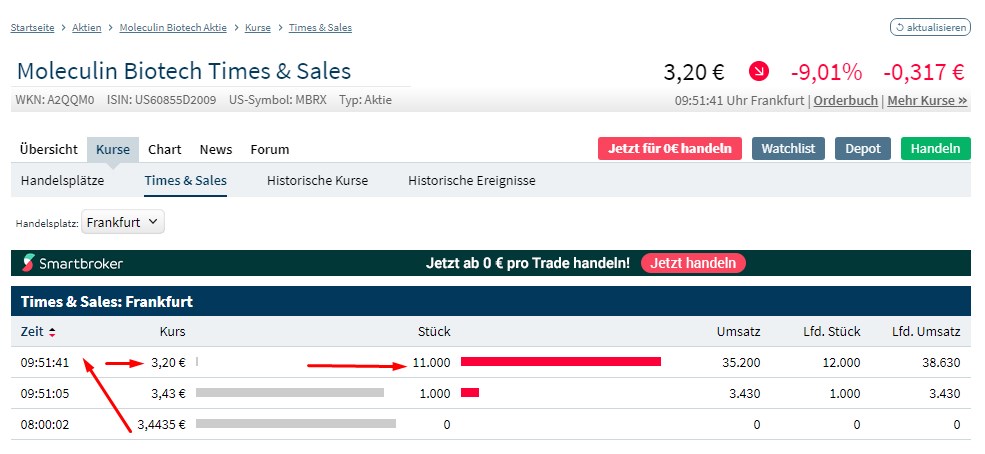Add the stock to Watchlist
This screenshot has height=454, width=985.
point(788,148)
